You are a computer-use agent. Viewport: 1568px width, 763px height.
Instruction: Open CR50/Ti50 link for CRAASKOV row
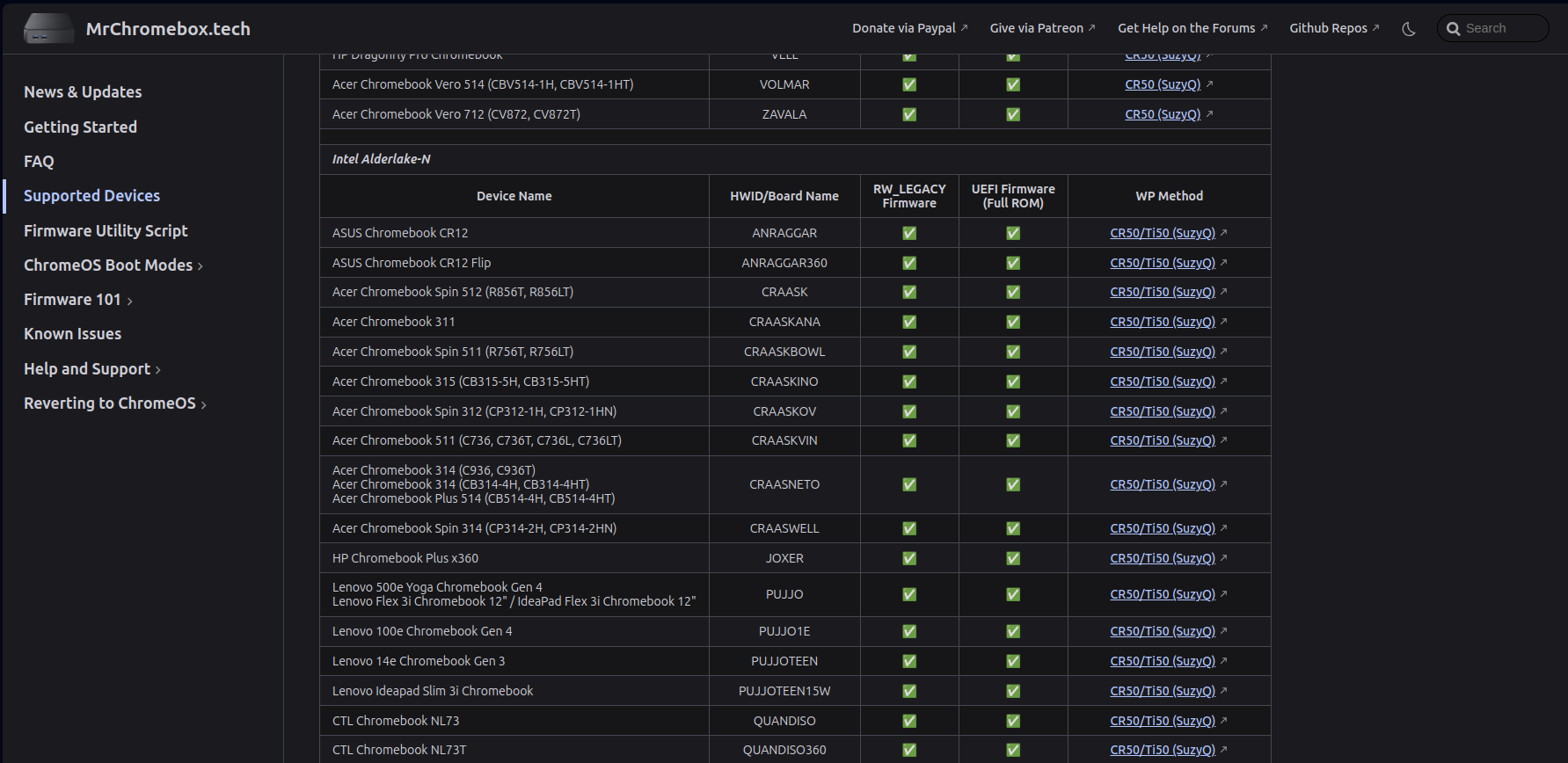pyautogui.click(x=1163, y=411)
